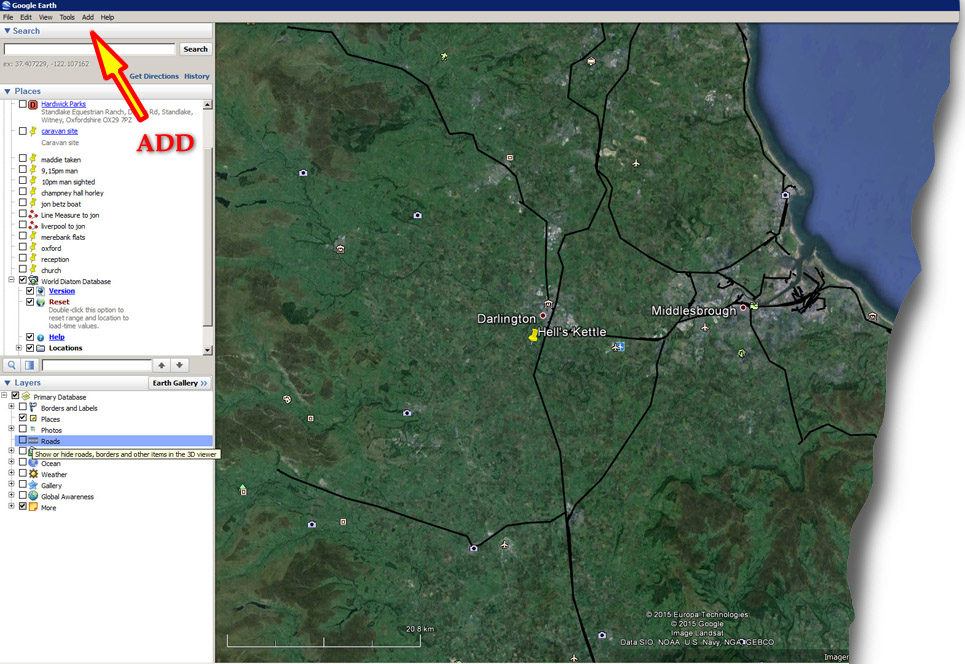Collapse the Primary Database tree node

[x=4, y=396]
